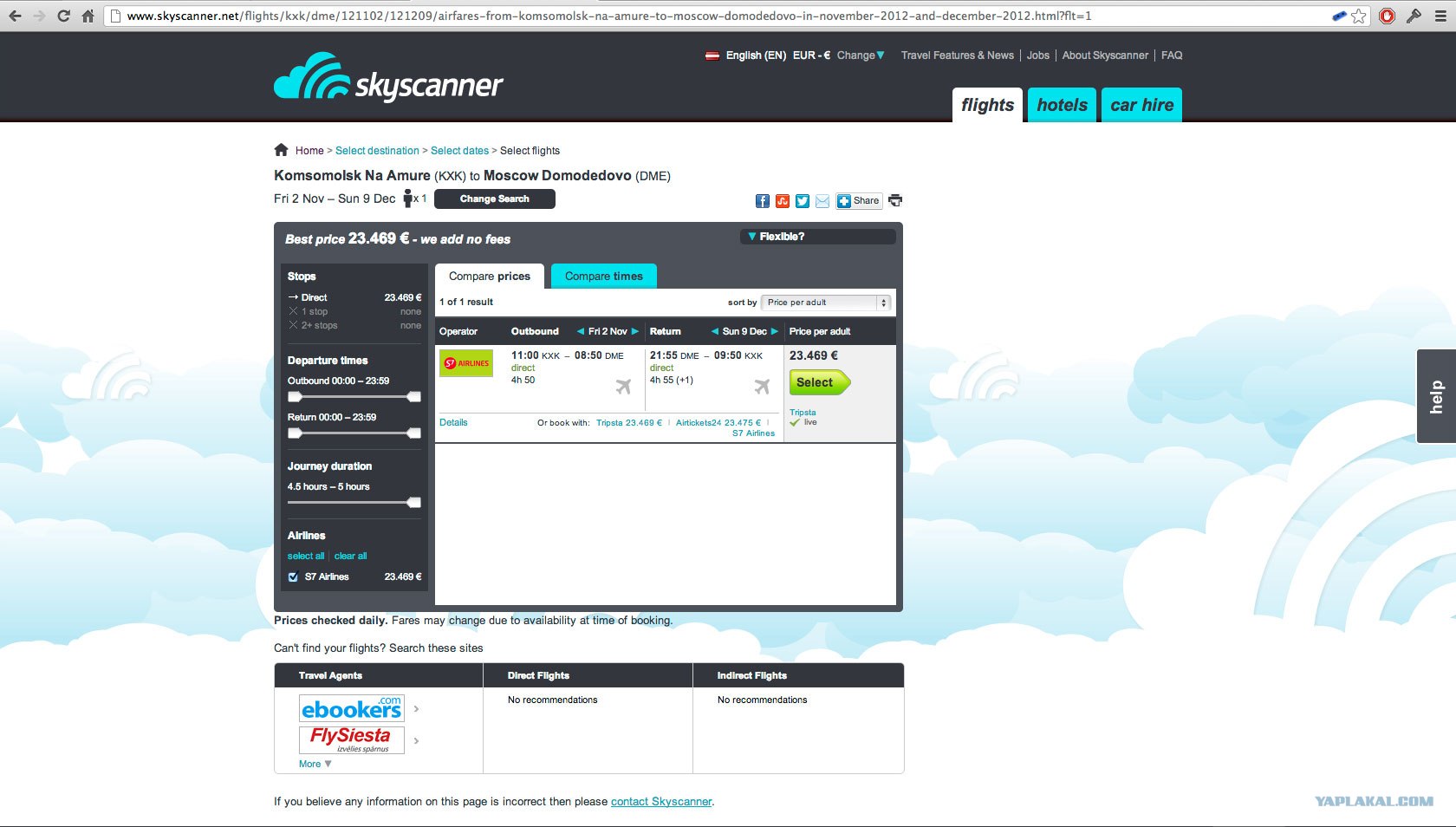
Task: Reload the page with the refresh icon
Action: click(63, 16)
